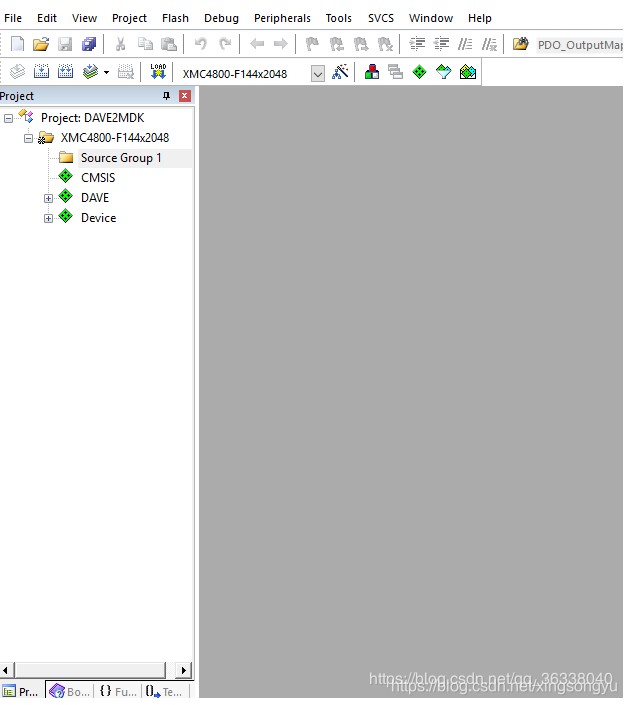
Task: Select Software Packs icon
Action: (444, 72)
